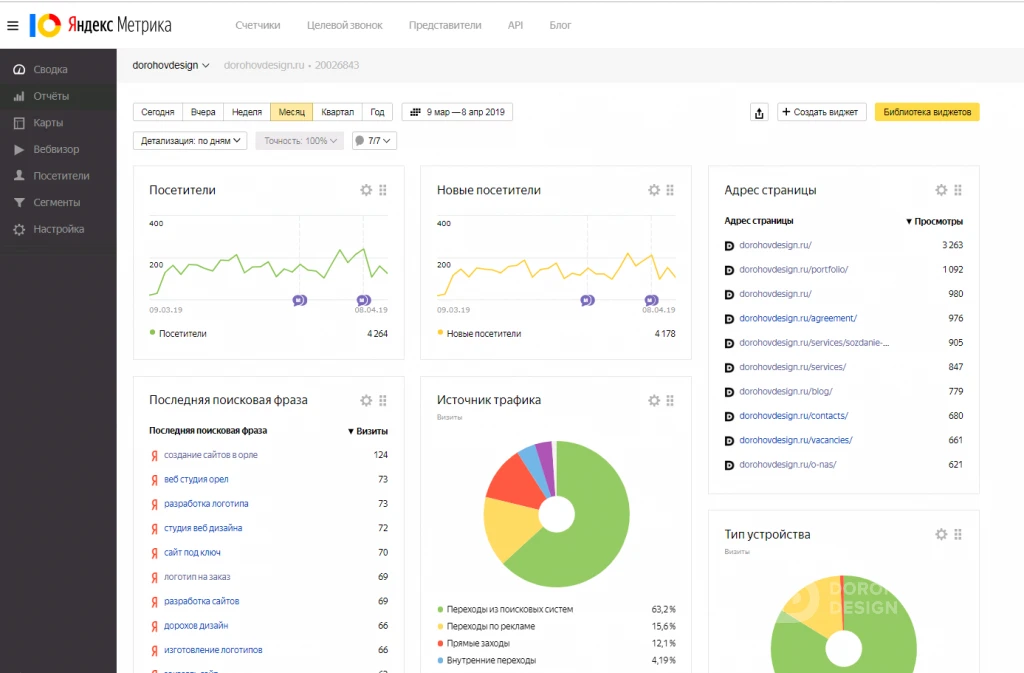Click the Библиотека виджетов button

click(927, 112)
